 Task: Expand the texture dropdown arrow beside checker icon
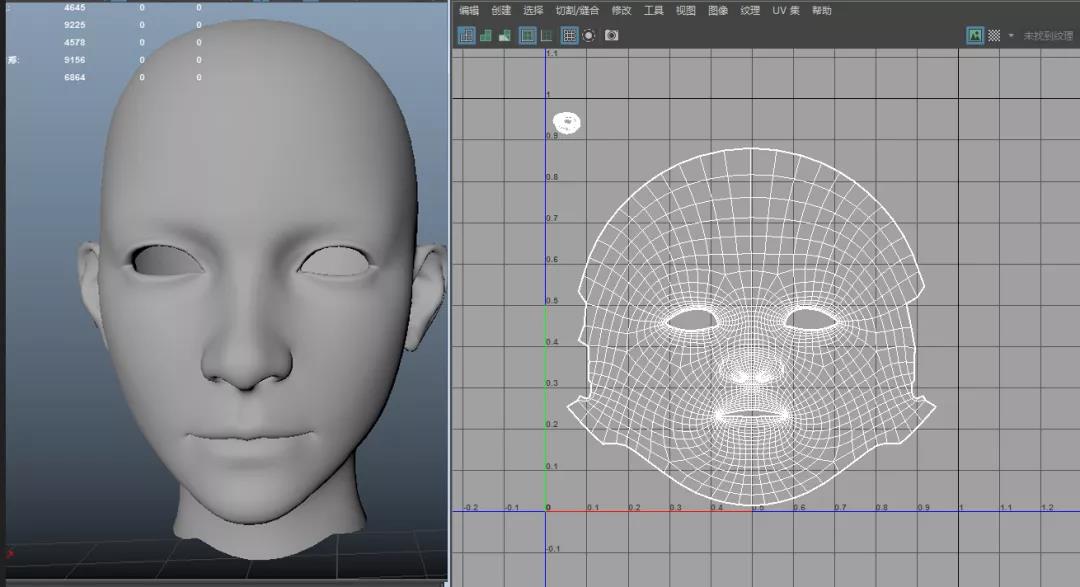point(1011,35)
